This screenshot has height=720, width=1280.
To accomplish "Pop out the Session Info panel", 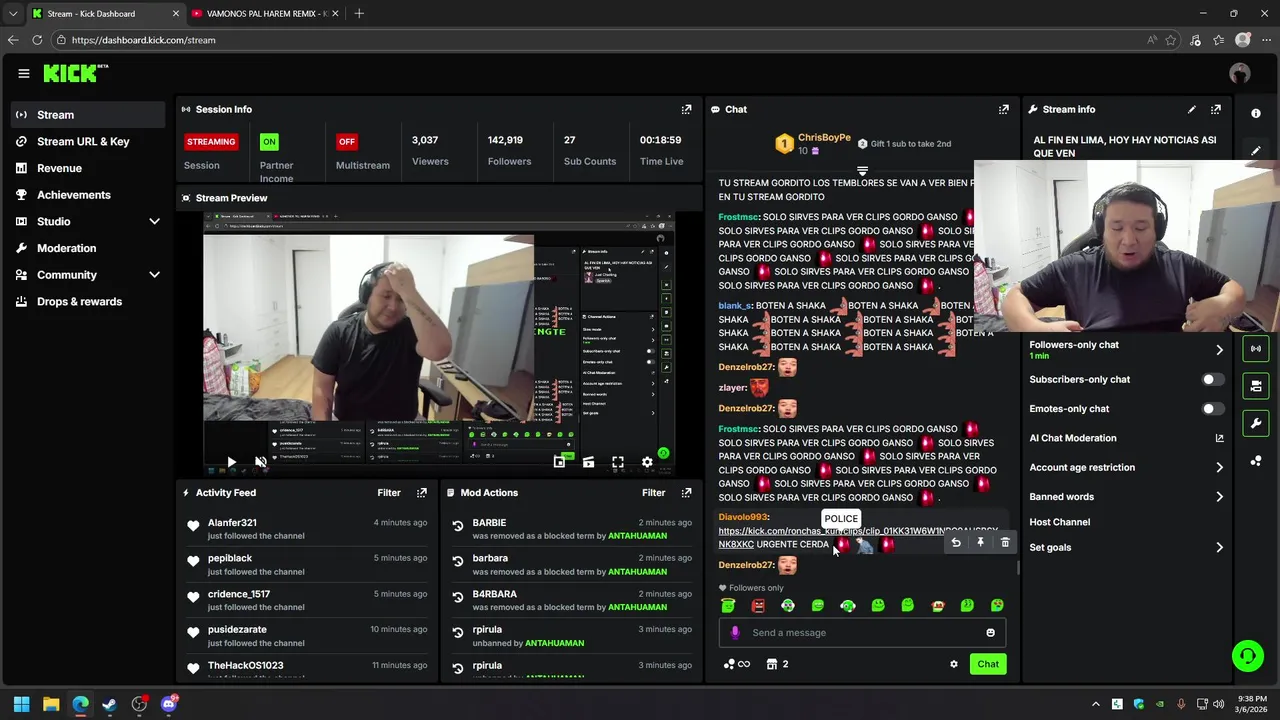I will (686, 109).
